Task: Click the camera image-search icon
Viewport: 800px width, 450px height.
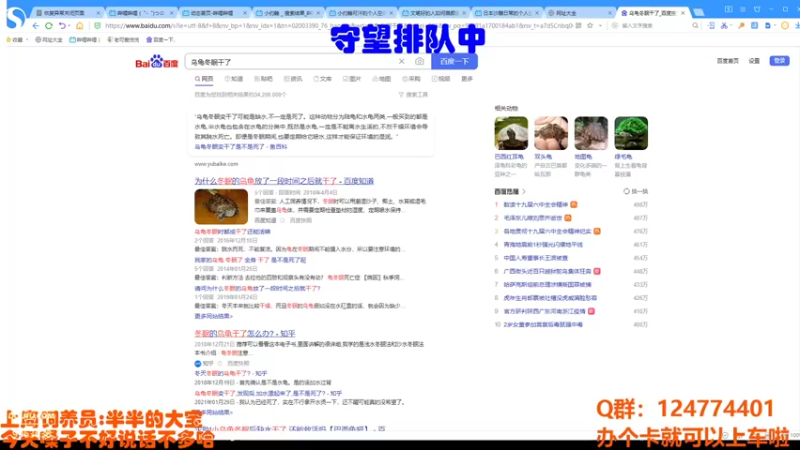Action: click(419, 61)
